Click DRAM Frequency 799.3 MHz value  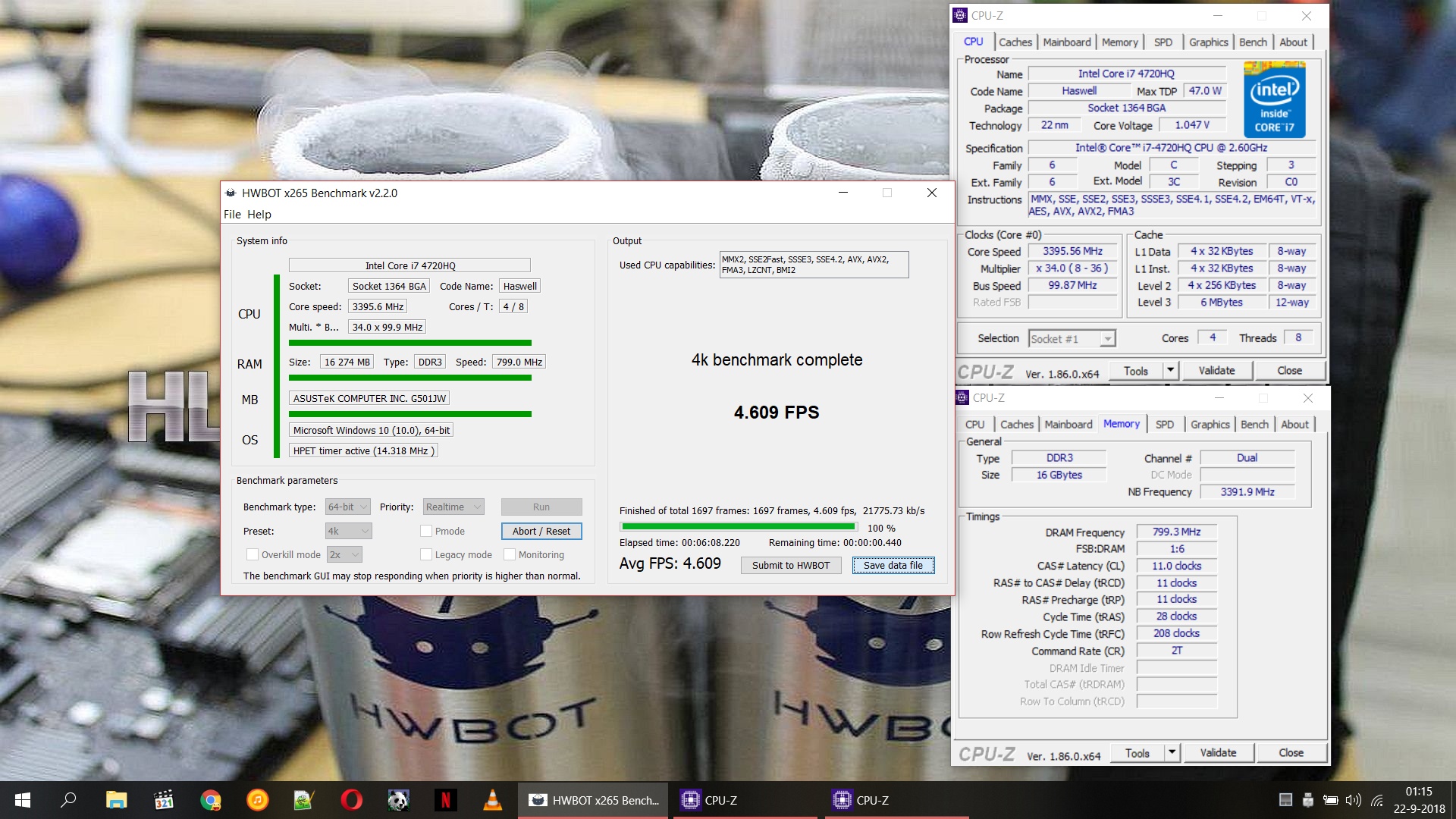pos(1176,532)
